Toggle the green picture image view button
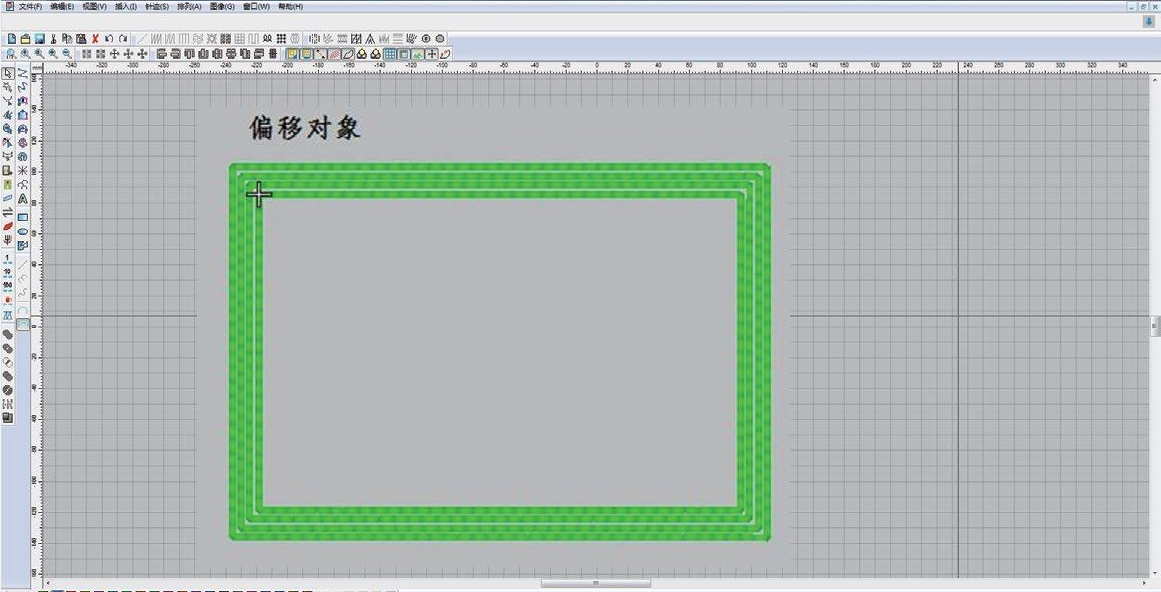Screen dimensions: 1161x592 pos(417,54)
